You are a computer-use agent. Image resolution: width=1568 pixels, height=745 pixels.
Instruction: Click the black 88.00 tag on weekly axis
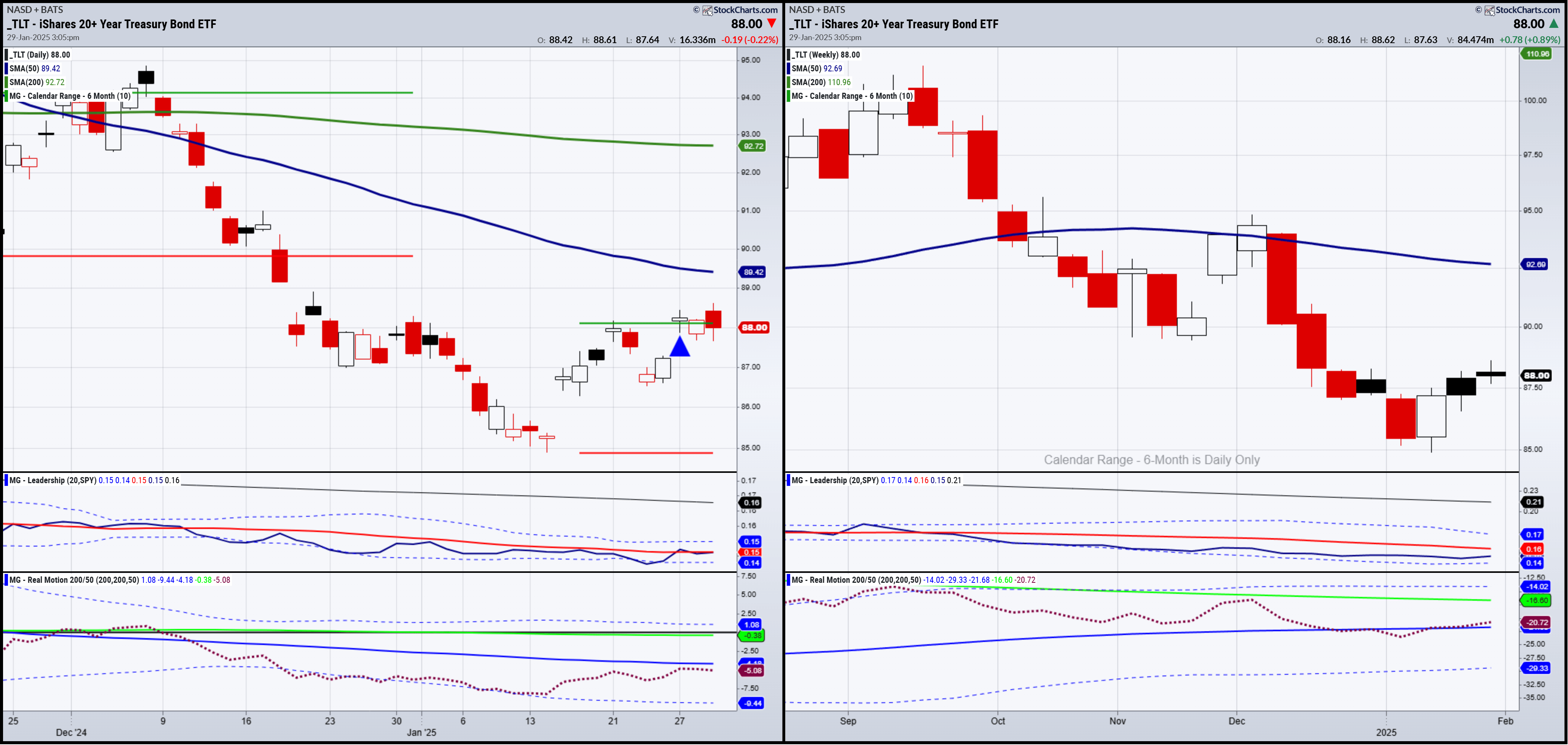tap(1536, 376)
